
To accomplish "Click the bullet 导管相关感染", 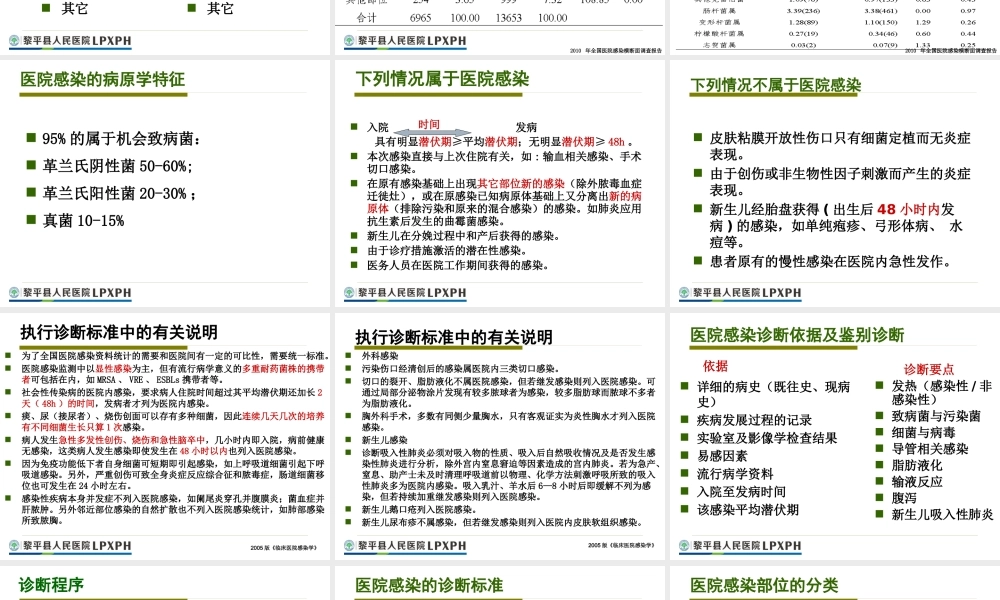I will [x=929, y=449].
